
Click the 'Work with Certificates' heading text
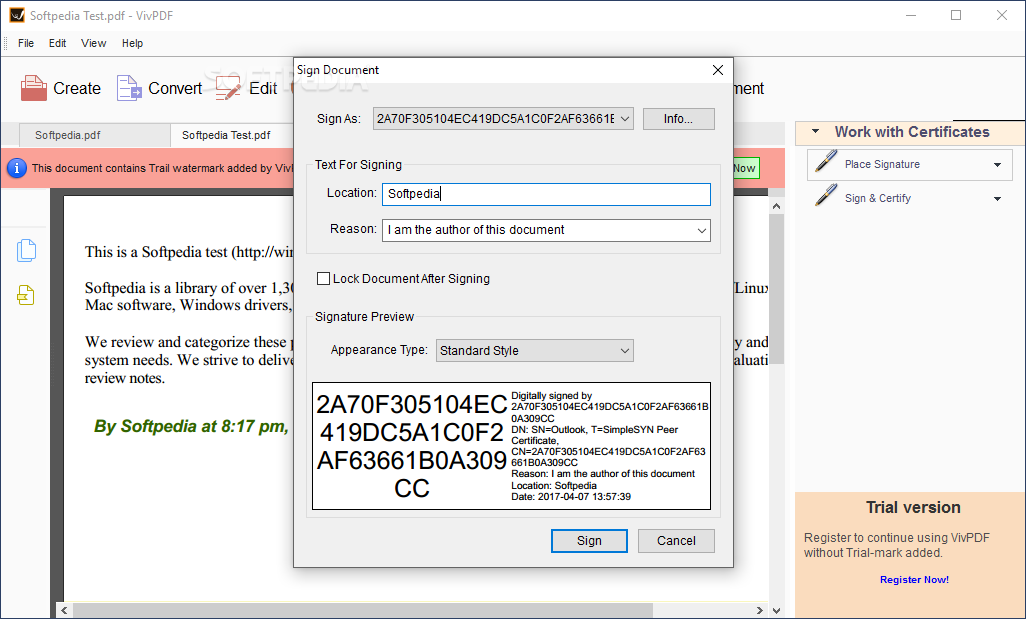(912, 132)
